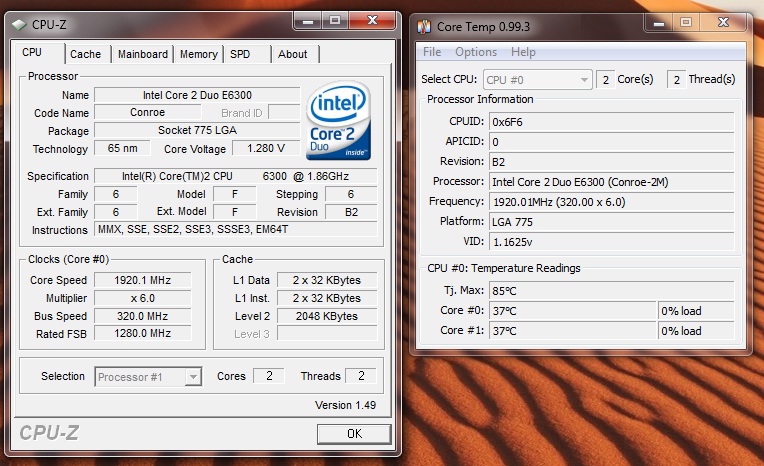Click the Version 1.49 text
The width and height of the screenshot is (764, 466).
coord(345,405)
